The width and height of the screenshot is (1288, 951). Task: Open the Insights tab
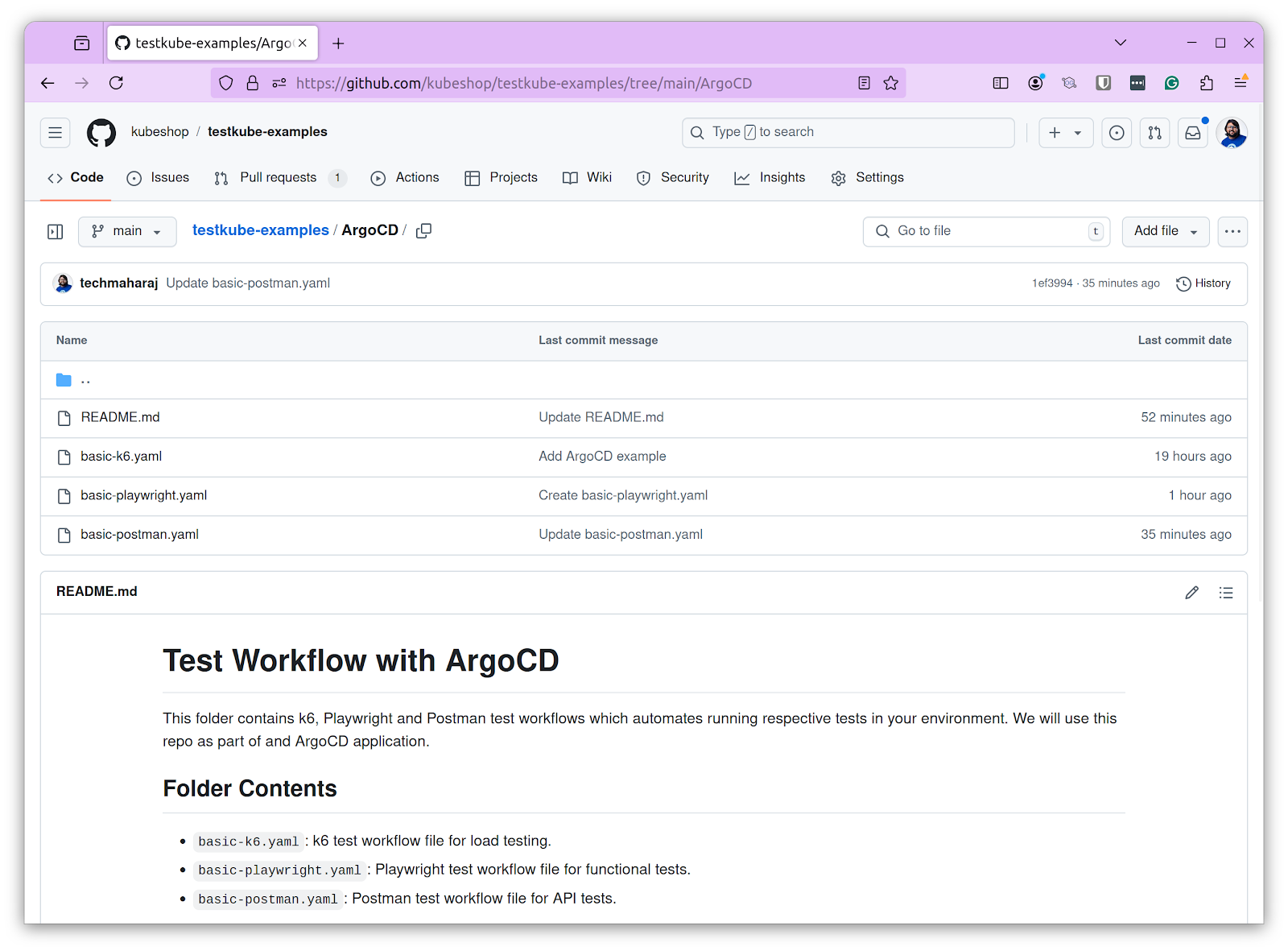(x=770, y=178)
